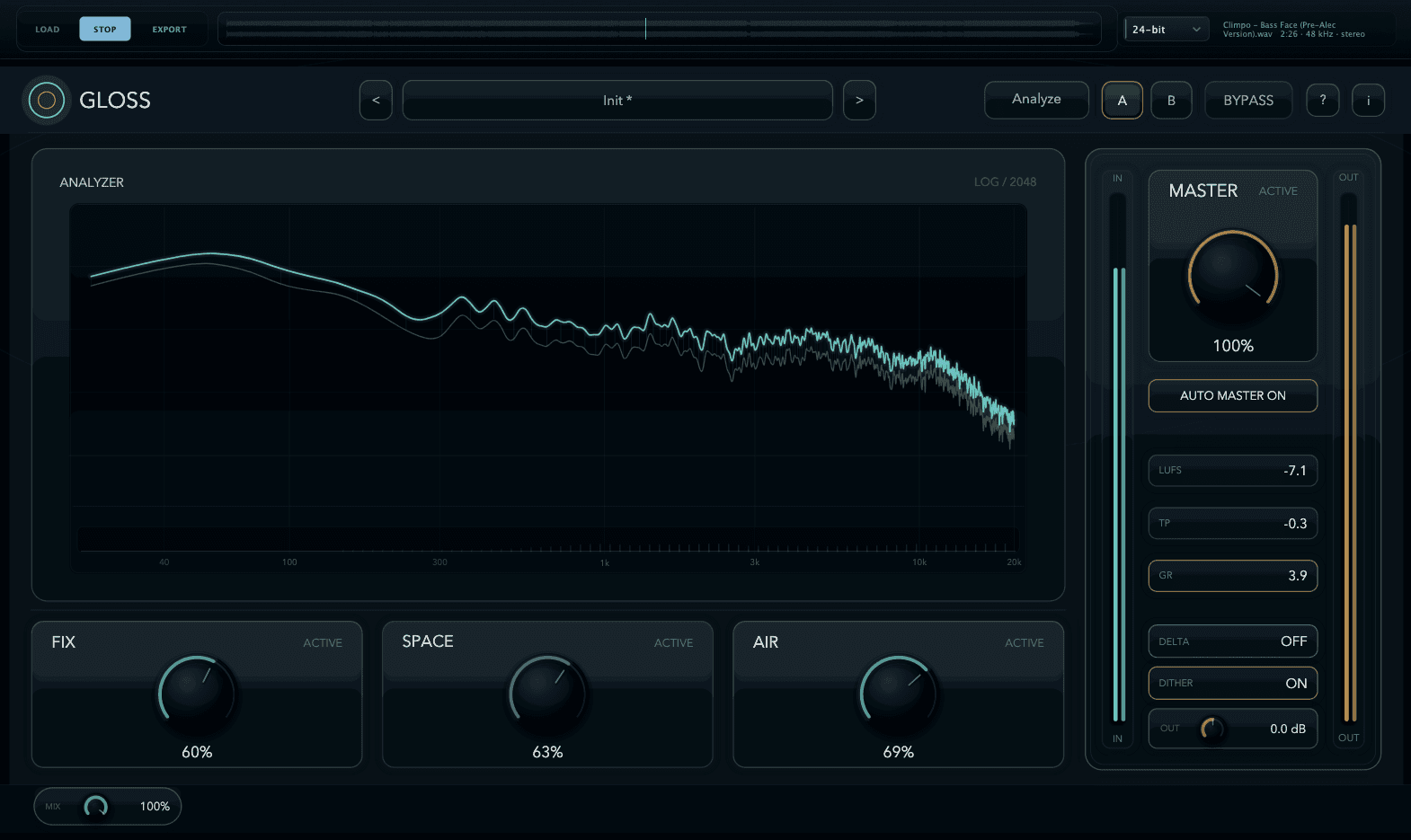Click the LOG / 2048 analyzer mode
This screenshot has height=840, width=1411.
pos(1005,182)
